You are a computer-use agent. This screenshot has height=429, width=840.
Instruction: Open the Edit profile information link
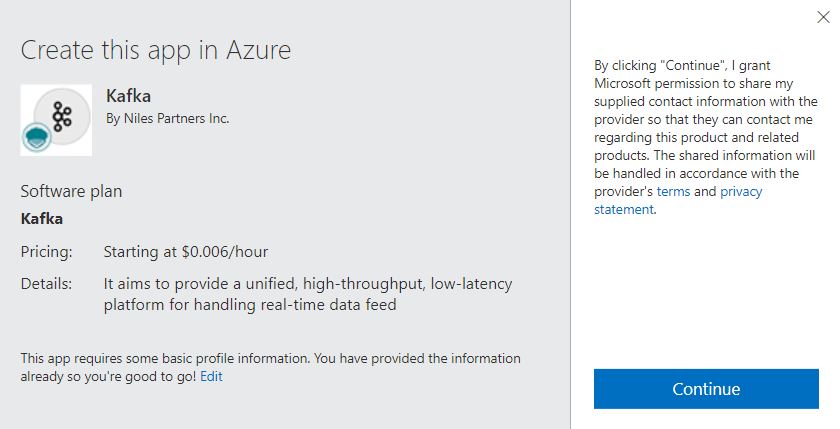(211, 376)
